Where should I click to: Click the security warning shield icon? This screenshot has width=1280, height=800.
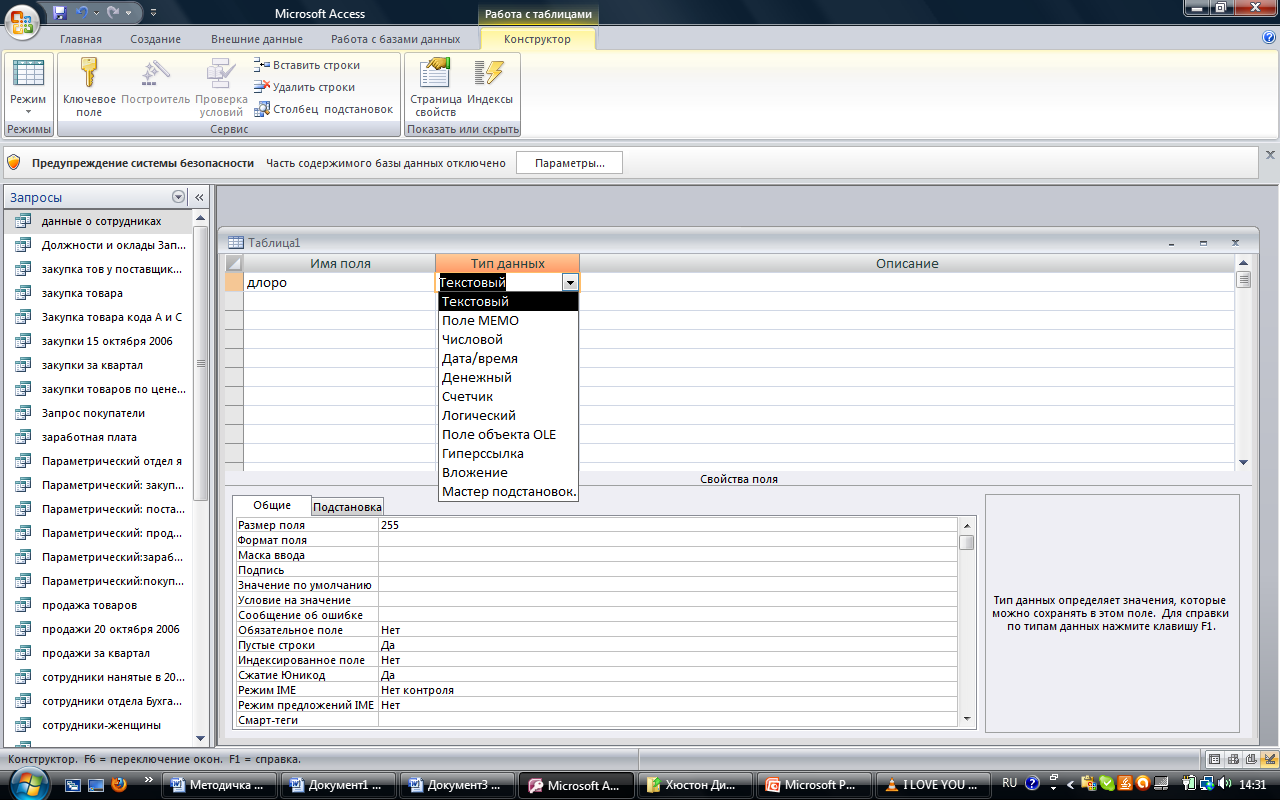pyautogui.click(x=14, y=162)
